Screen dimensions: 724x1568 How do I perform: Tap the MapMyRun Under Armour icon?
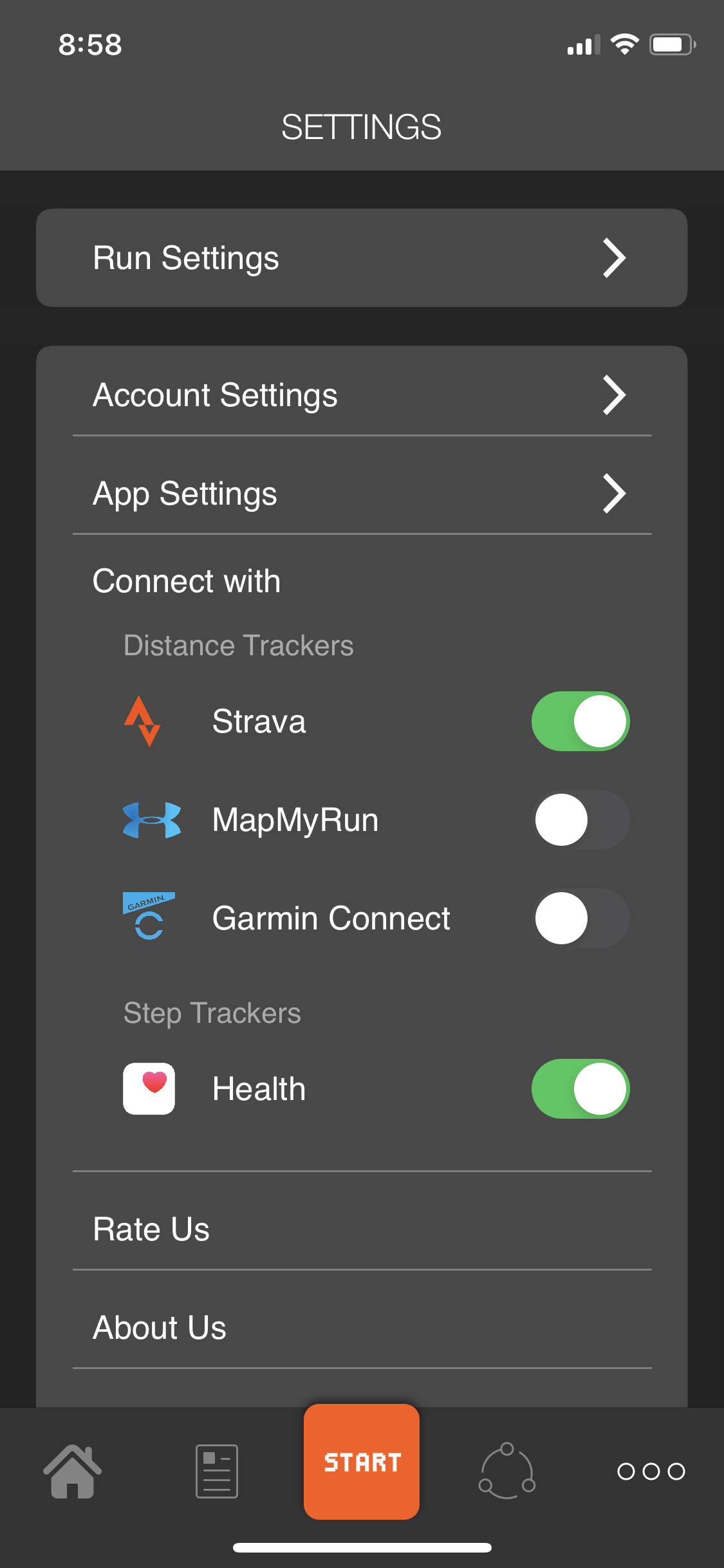coord(151,819)
